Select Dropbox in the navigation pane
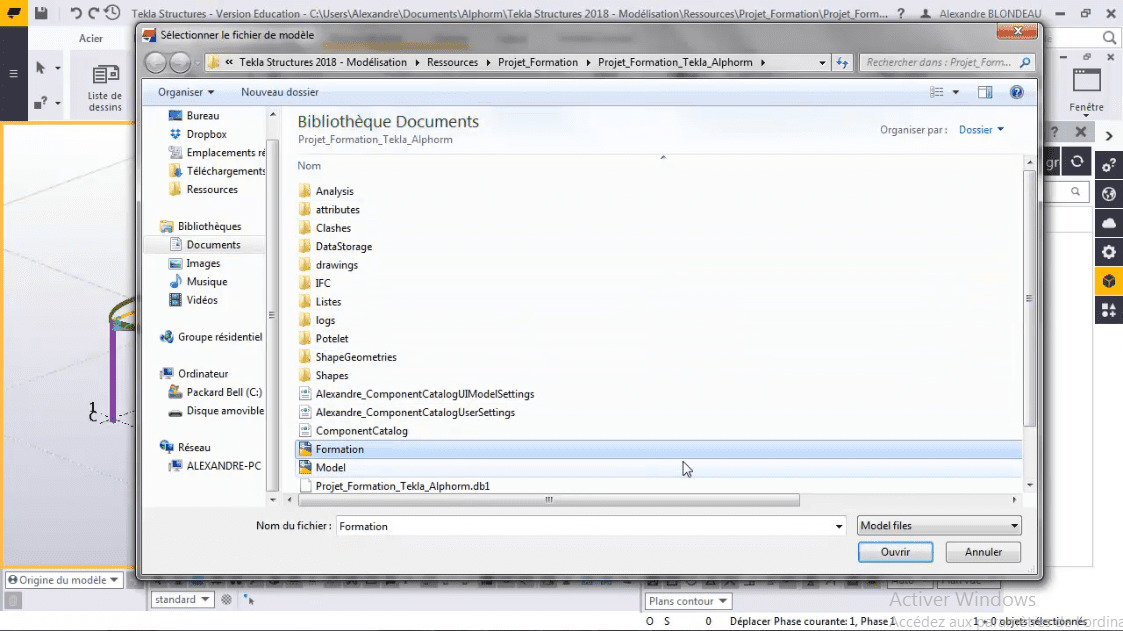Image resolution: width=1123 pixels, height=631 pixels. pos(206,134)
